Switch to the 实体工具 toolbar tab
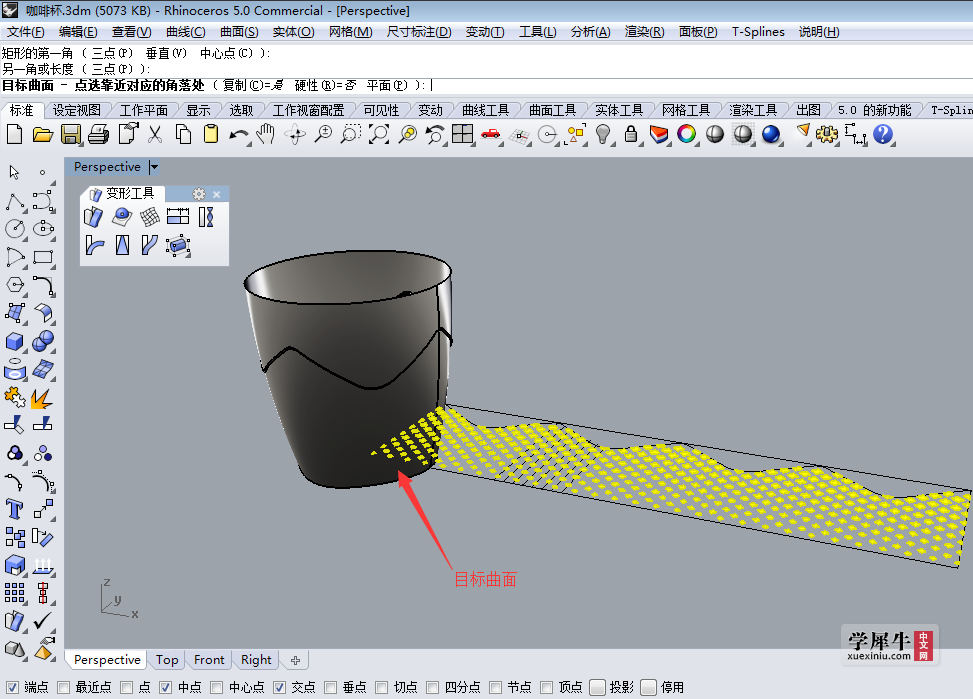Viewport: 973px width, 699px height. click(x=619, y=110)
